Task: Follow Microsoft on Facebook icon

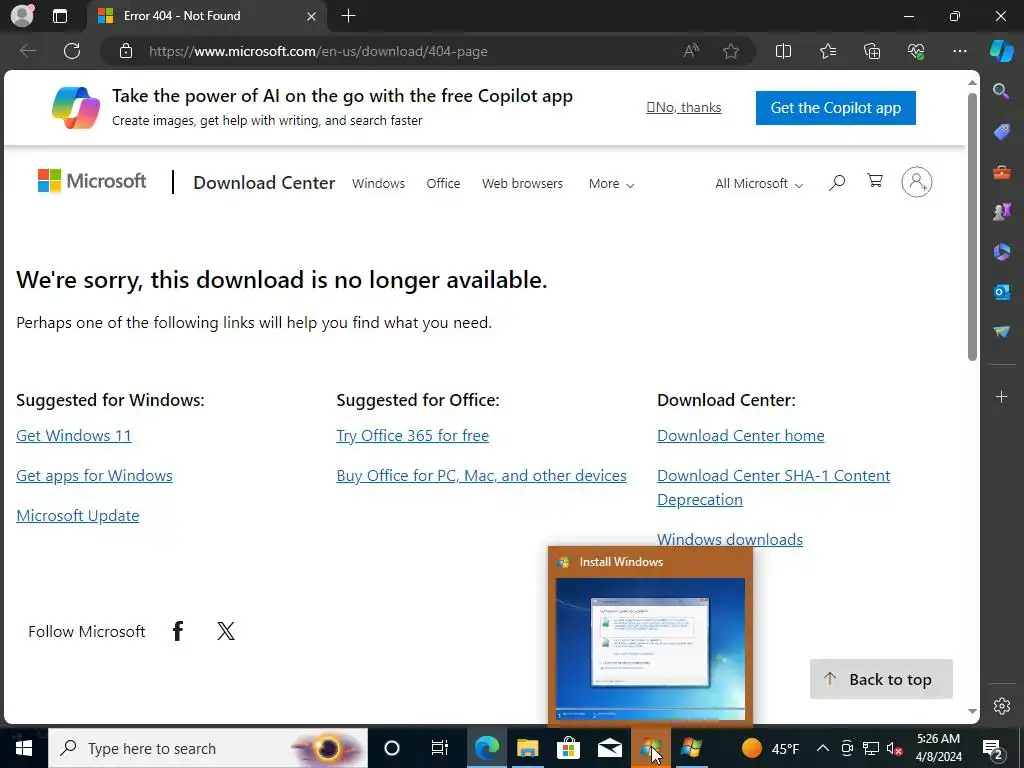Action: tap(178, 631)
